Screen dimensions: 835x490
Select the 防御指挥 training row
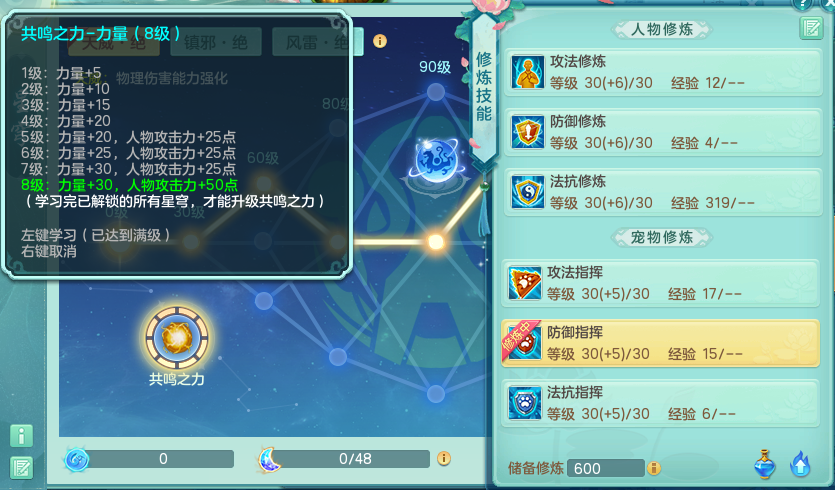660,344
